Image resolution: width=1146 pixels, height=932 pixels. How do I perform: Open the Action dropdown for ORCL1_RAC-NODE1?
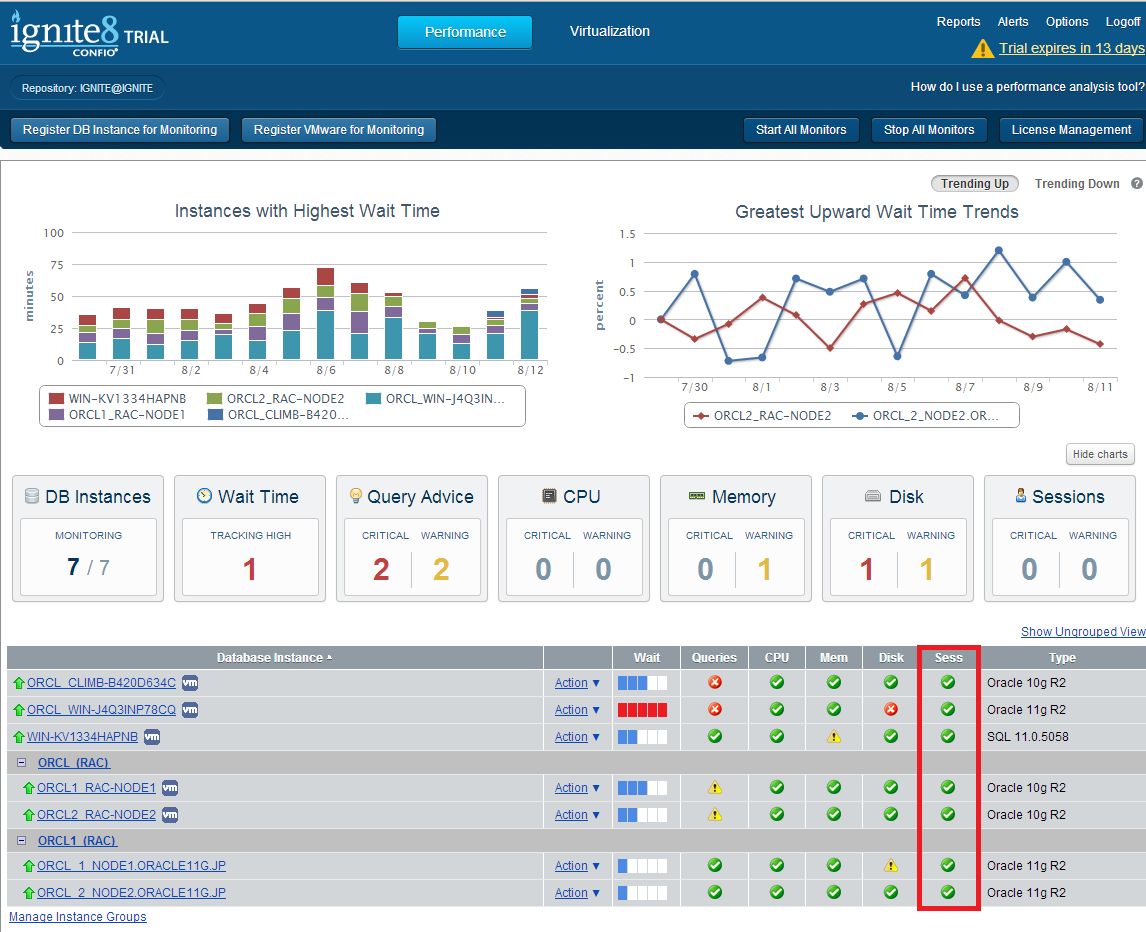coord(577,788)
